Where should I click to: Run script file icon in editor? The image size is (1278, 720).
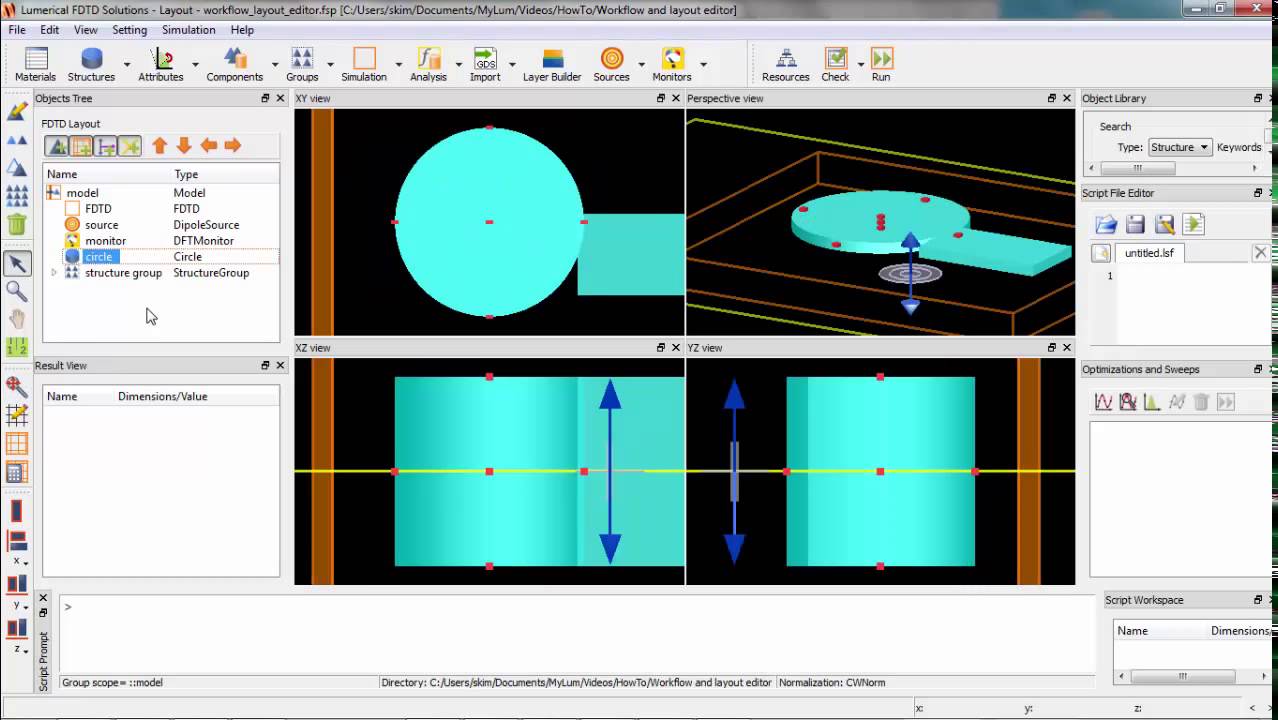click(x=1193, y=224)
